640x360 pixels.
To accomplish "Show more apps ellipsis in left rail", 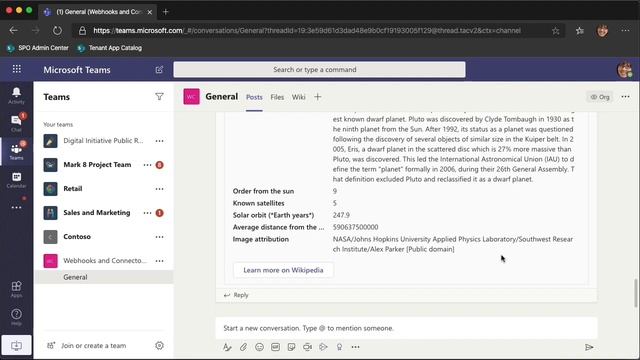I will (x=16, y=207).
